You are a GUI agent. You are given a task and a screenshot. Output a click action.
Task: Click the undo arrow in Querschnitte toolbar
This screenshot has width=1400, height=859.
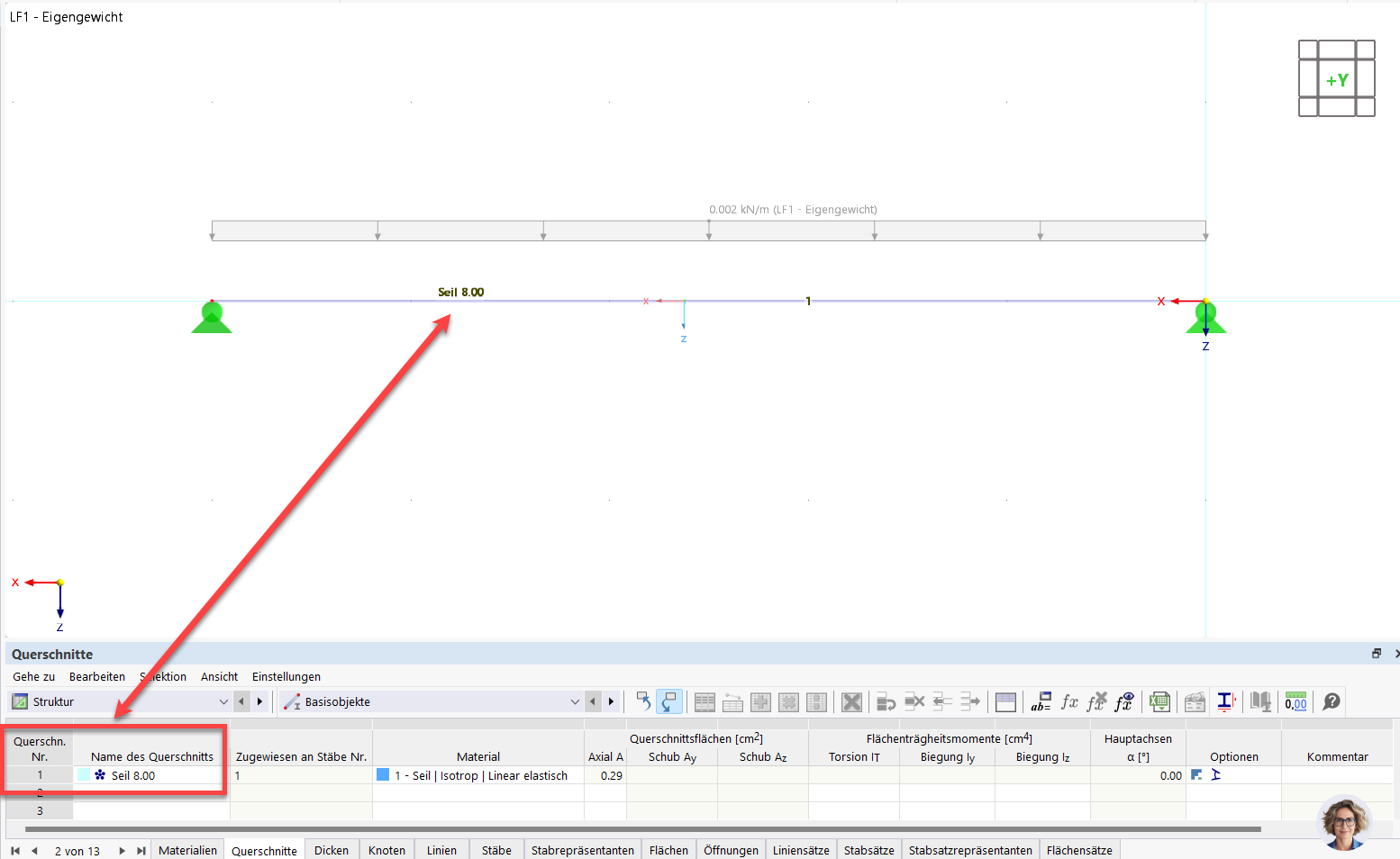[643, 701]
